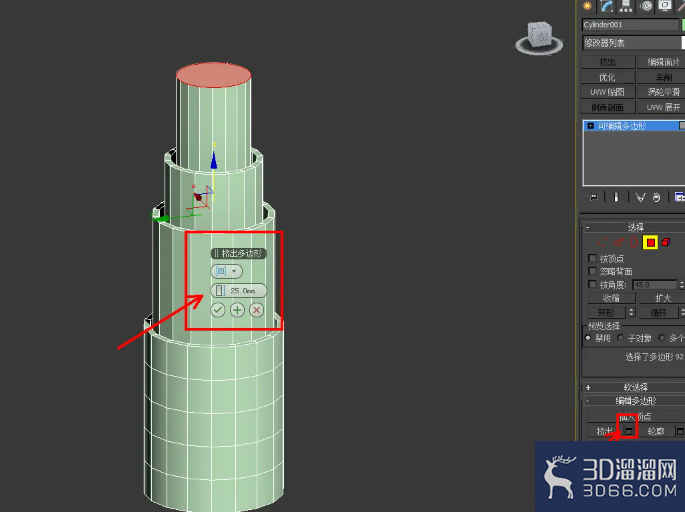Click Configure Modifier Sets icon
Image resolution: width=685 pixels, height=512 pixels.
(679, 197)
